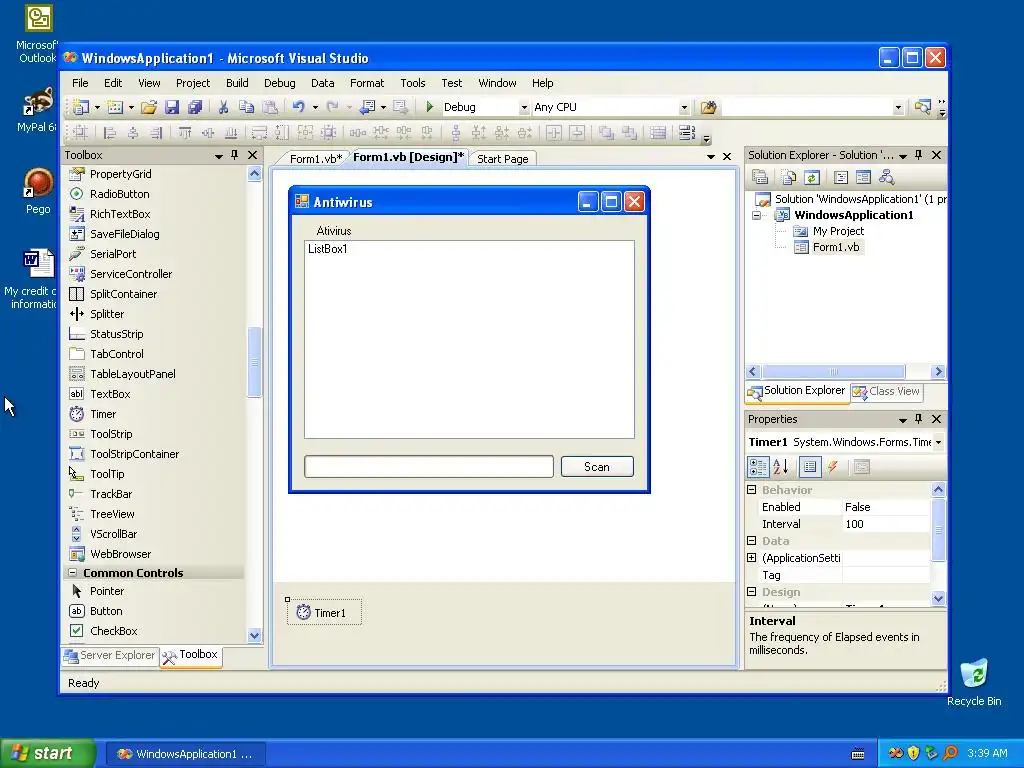
Task: Click the View Designer icon in Solution Explorer
Action: pyautogui.click(x=863, y=177)
